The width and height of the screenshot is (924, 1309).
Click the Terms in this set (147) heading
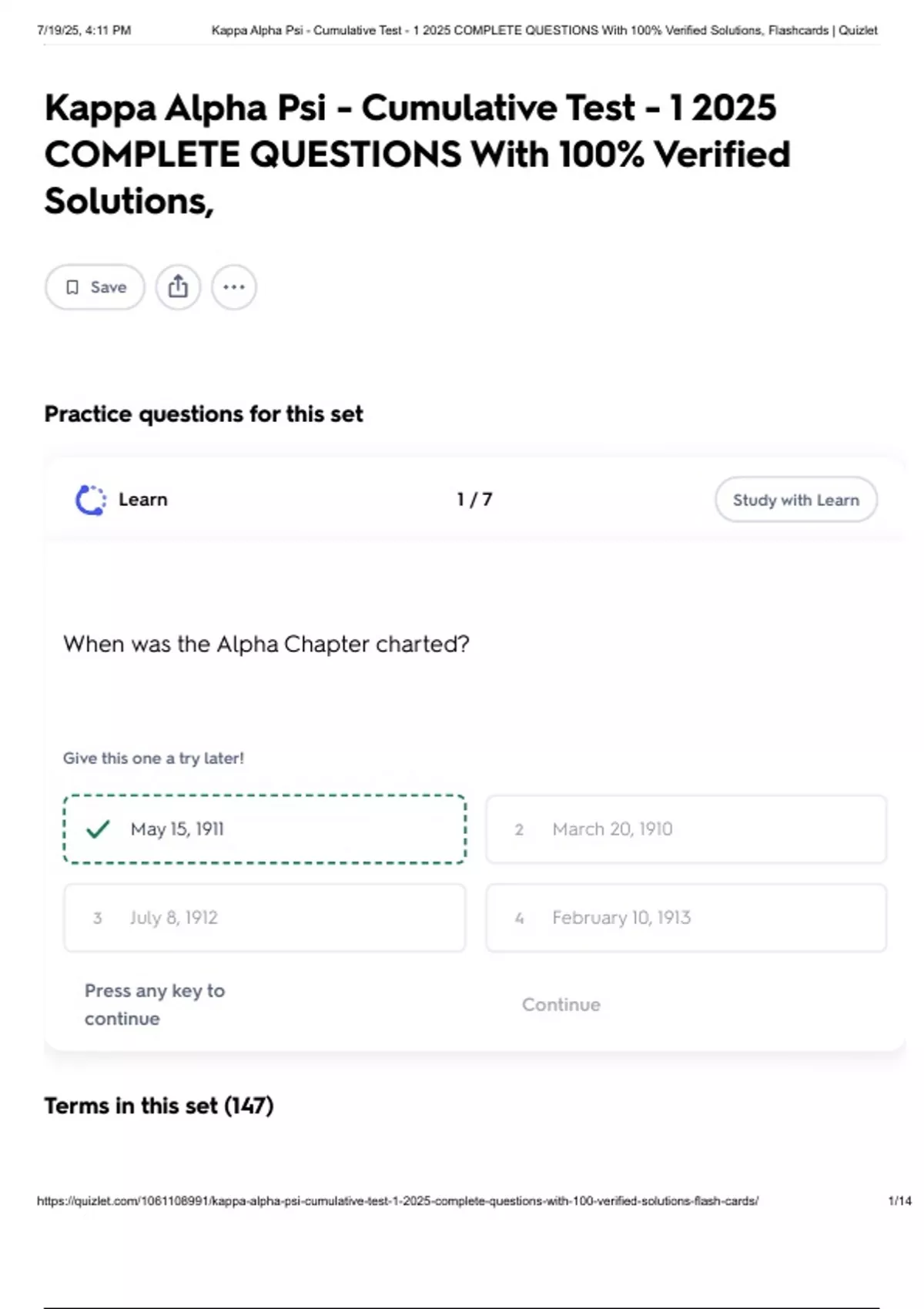[x=159, y=1105]
